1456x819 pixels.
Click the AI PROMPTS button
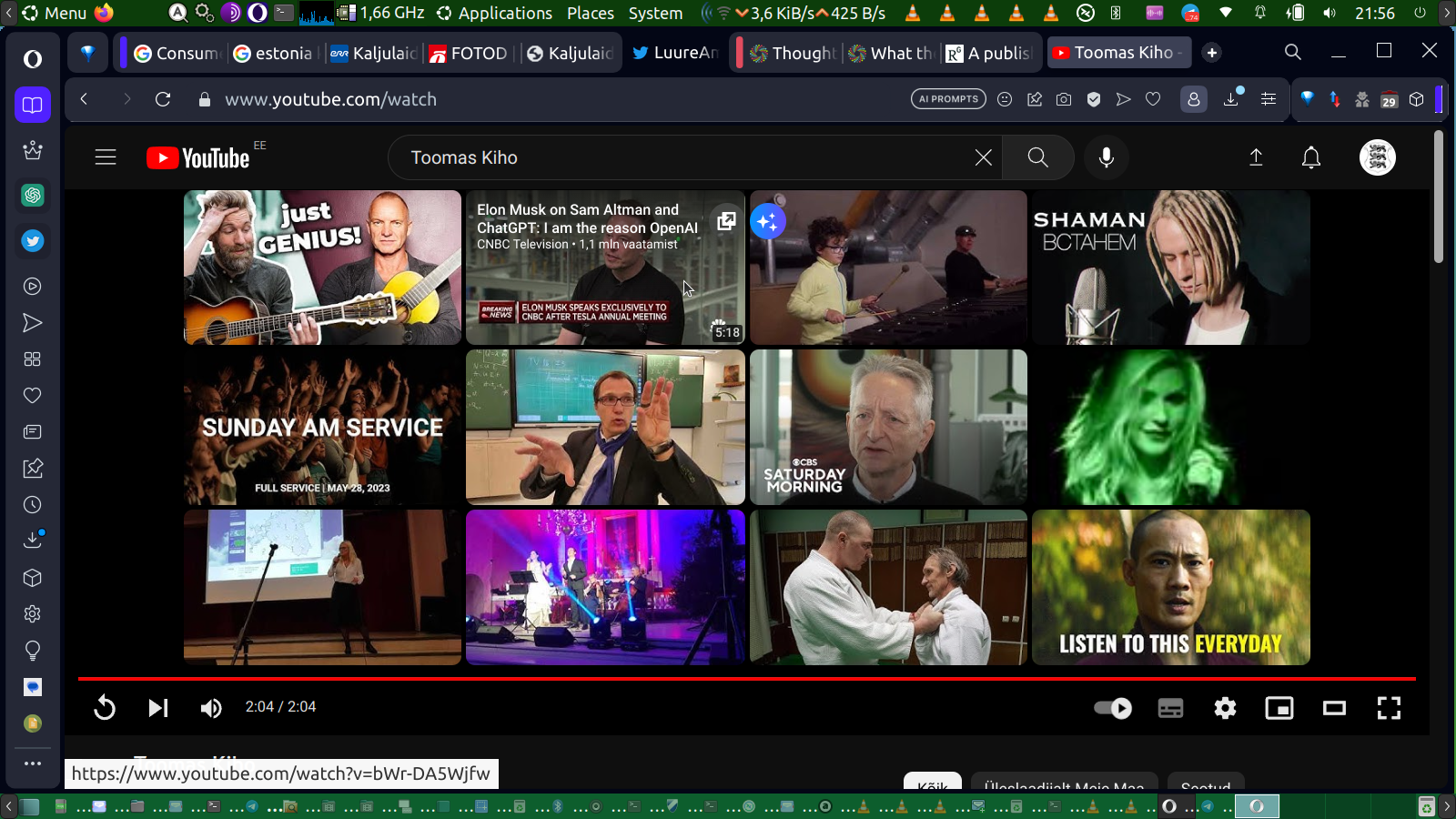pos(948,99)
